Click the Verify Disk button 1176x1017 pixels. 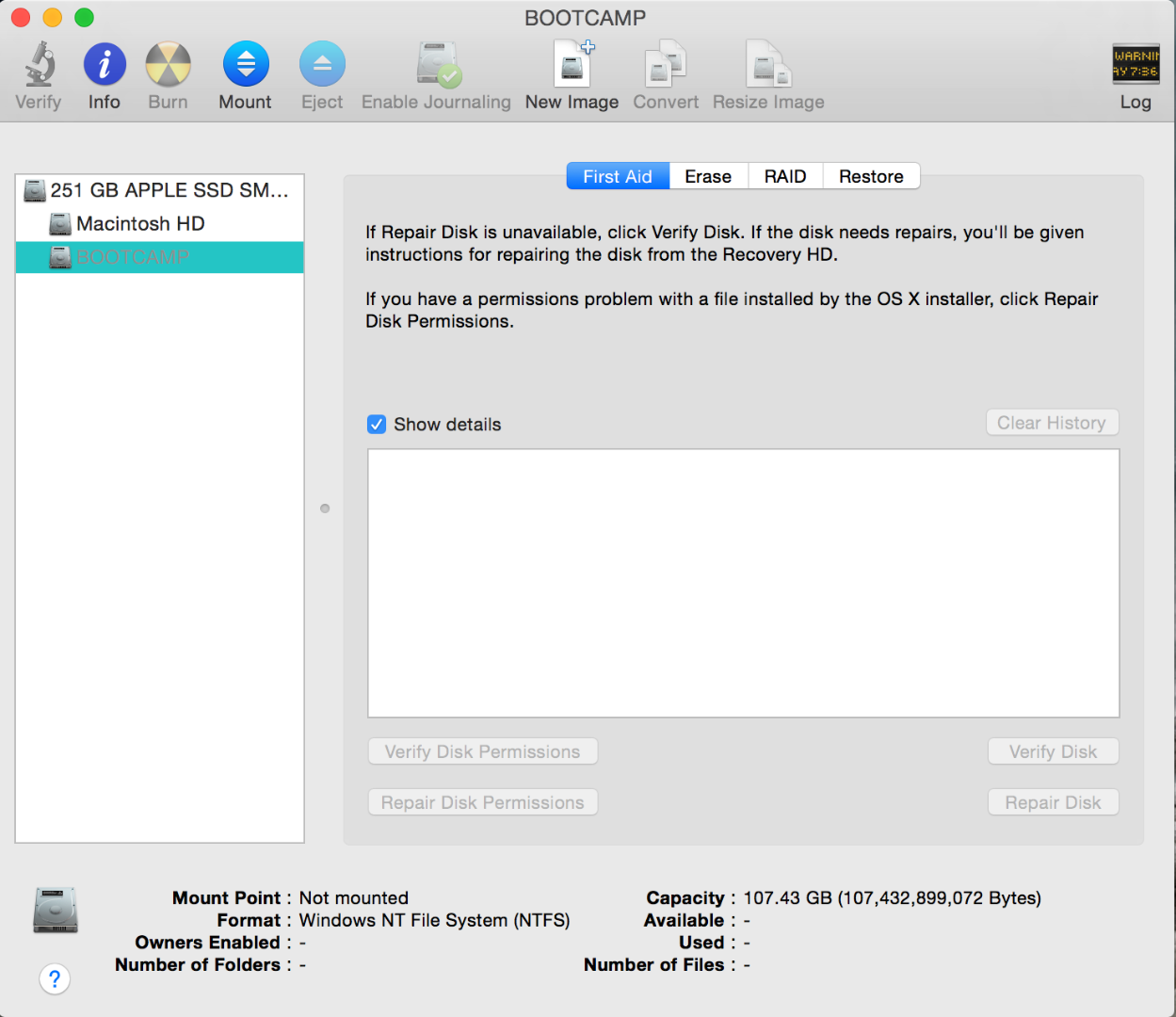[1053, 751]
